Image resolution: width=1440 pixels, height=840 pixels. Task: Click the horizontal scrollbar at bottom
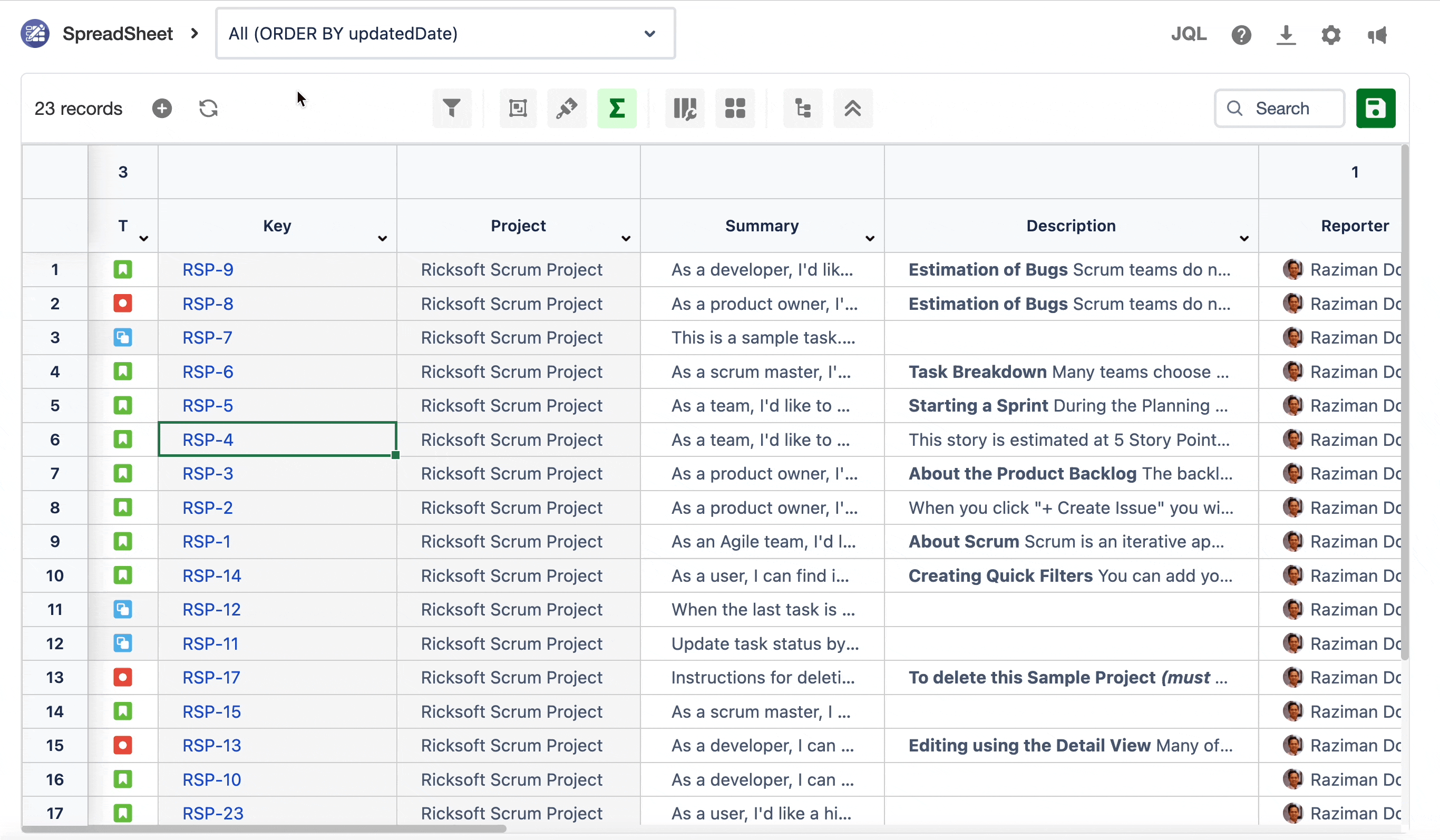tap(263, 828)
